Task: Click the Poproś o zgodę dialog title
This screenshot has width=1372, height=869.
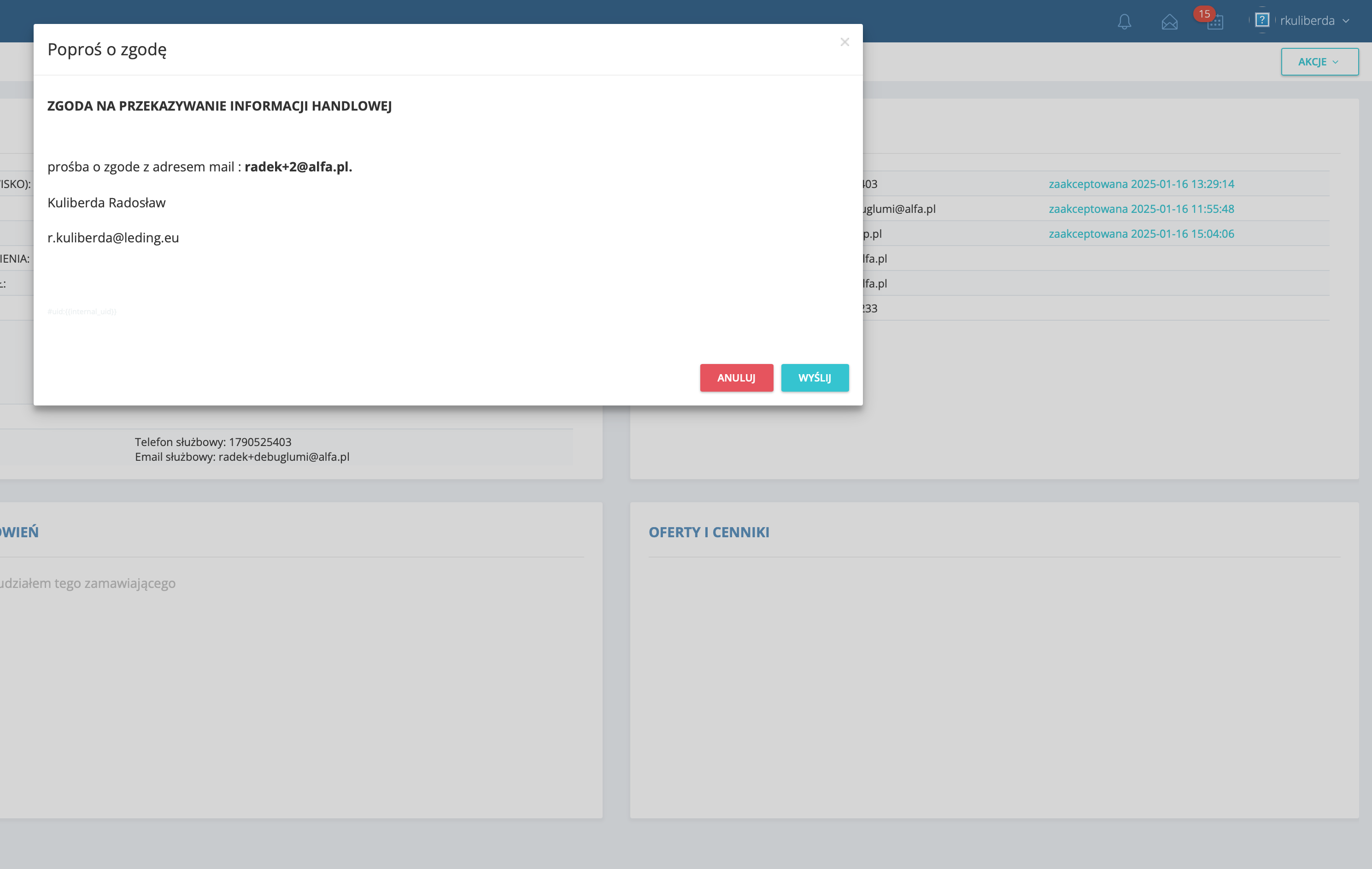Action: coord(107,50)
